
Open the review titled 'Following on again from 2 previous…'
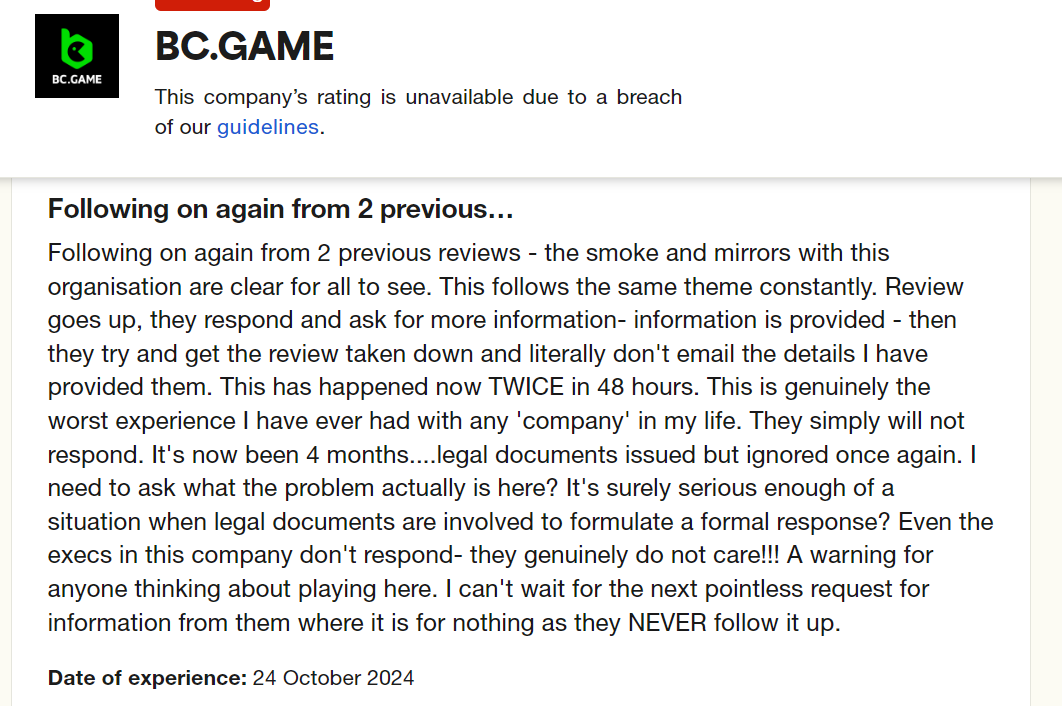[281, 210]
